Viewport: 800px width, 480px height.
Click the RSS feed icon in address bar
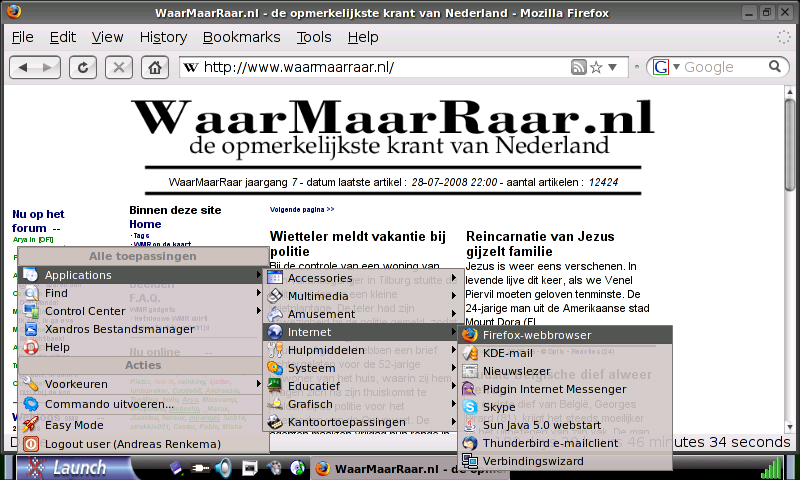pyautogui.click(x=578, y=67)
